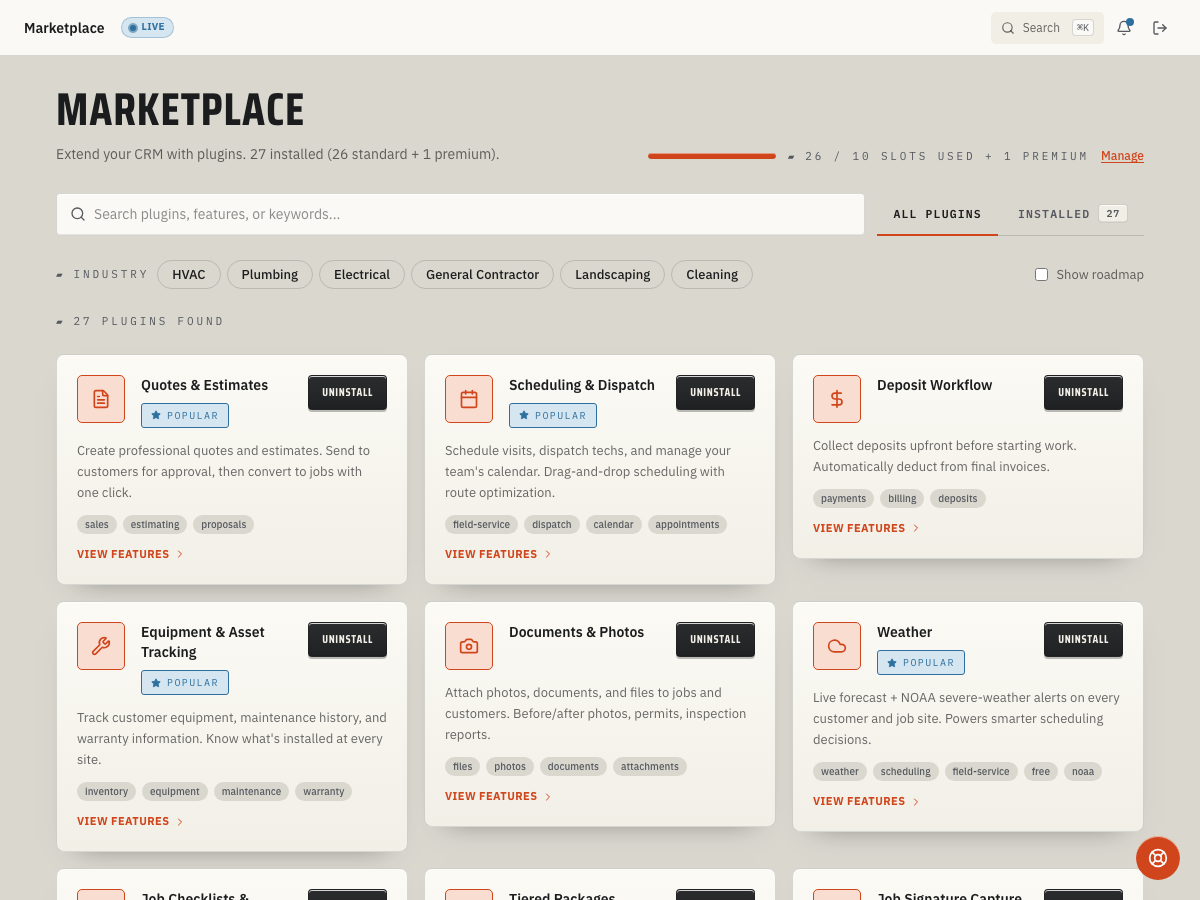The height and width of the screenshot is (900, 1200).
Task: Open the notifications bell
Action: tap(1124, 28)
